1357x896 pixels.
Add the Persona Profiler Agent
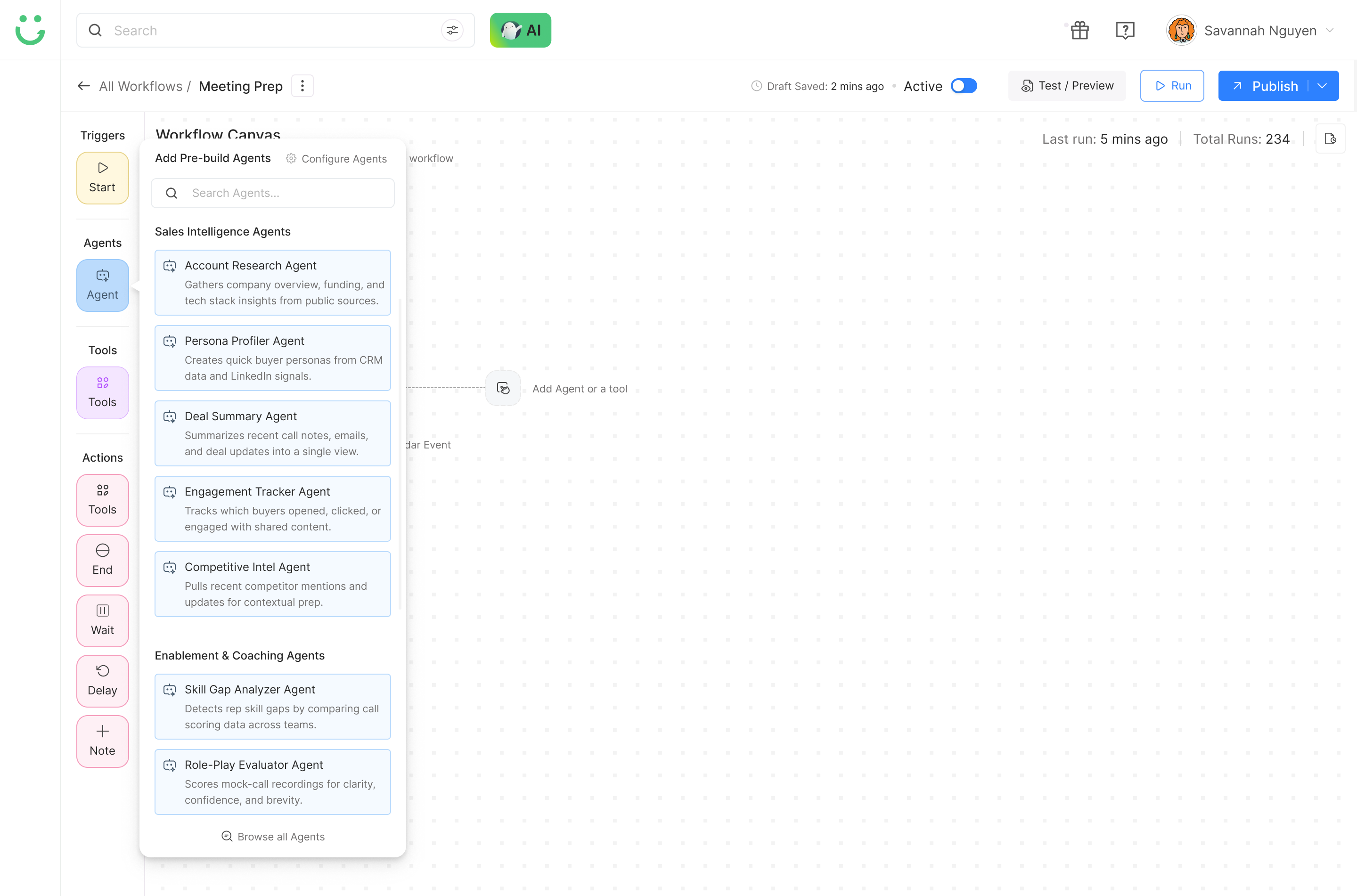[272, 358]
